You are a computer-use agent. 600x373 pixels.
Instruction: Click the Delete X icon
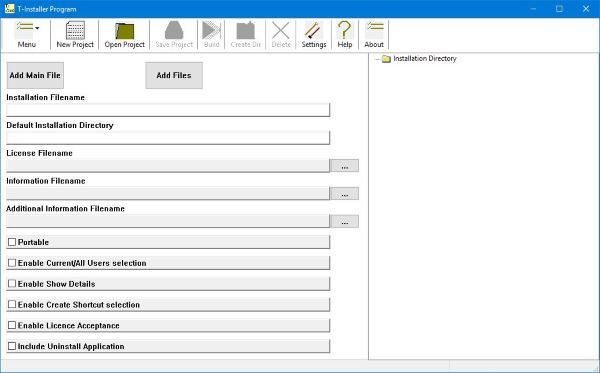tap(281, 31)
